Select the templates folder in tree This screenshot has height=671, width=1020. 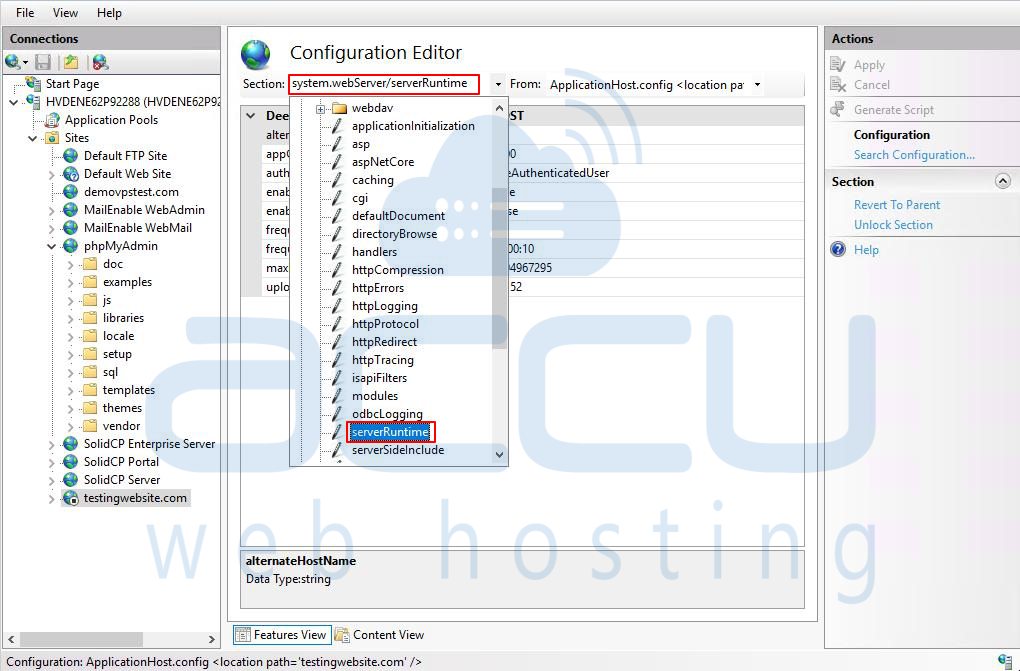tap(128, 390)
